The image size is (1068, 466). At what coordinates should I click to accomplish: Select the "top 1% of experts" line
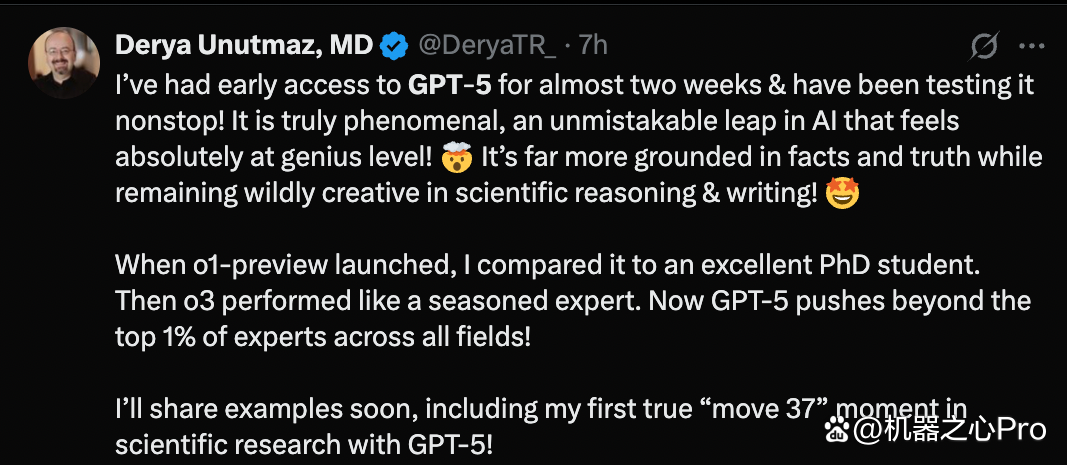323,337
